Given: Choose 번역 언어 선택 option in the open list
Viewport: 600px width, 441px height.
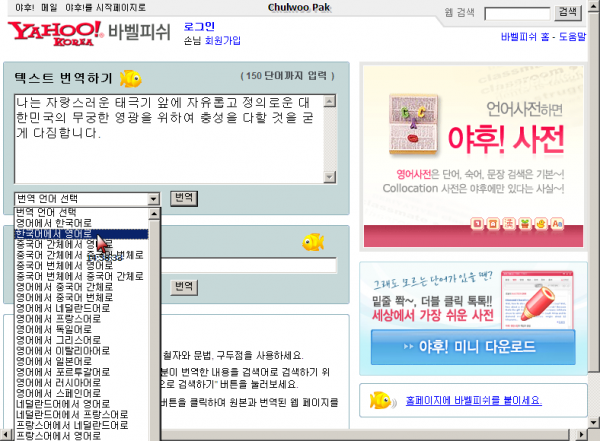Looking at the screenshot, I should pos(82,212).
